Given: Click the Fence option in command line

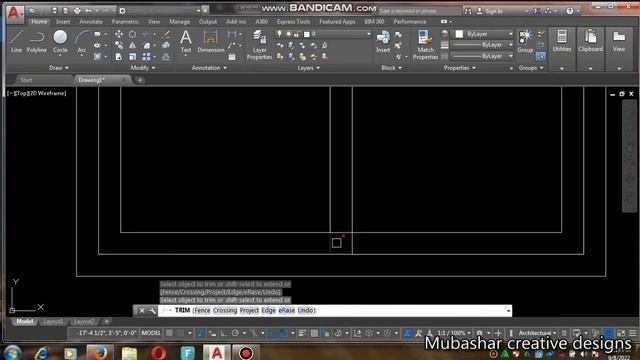Looking at the screenshot, I should [x=202, y=311].
